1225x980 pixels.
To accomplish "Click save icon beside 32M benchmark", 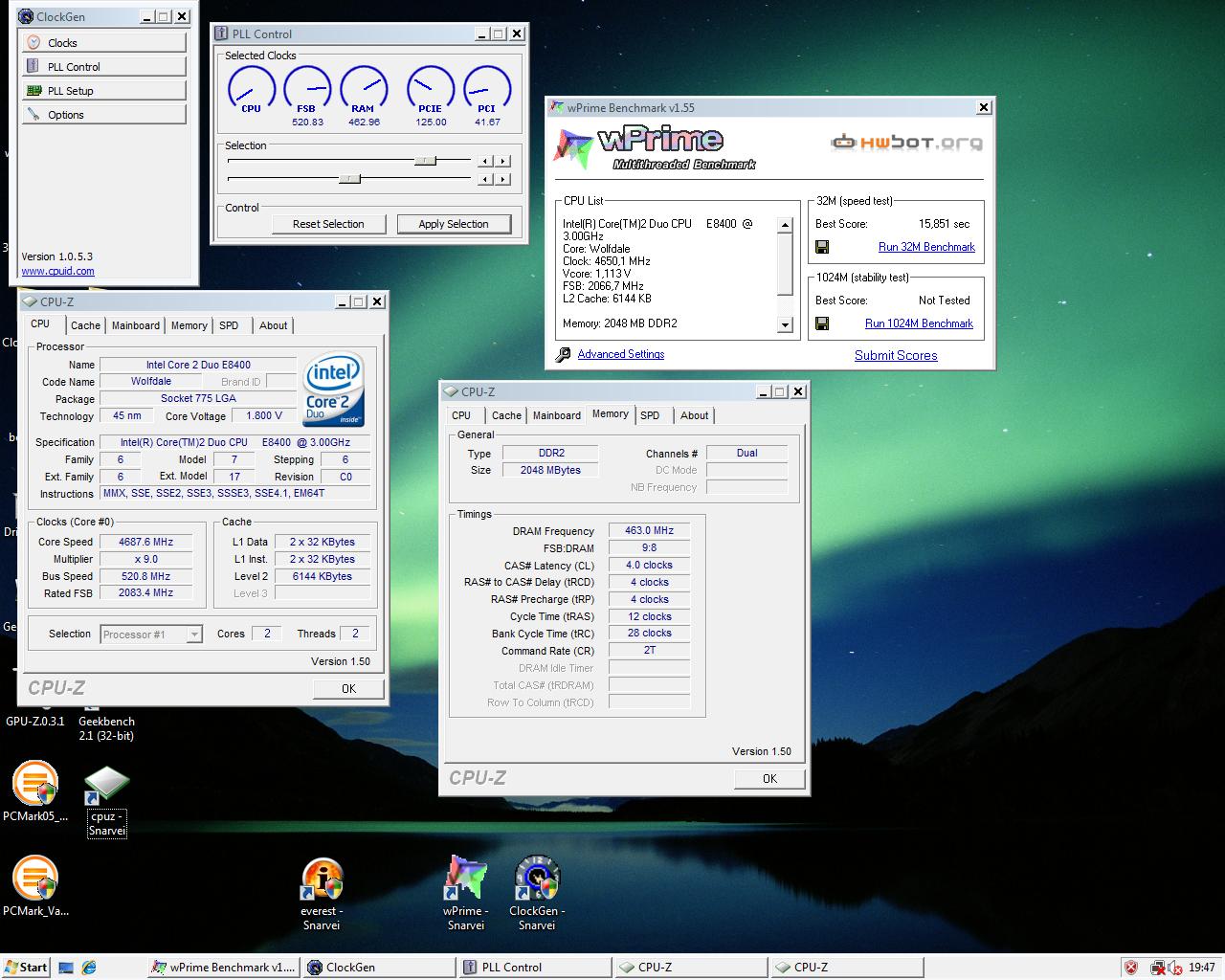I will pyautogui.click(x=822, y=247).
